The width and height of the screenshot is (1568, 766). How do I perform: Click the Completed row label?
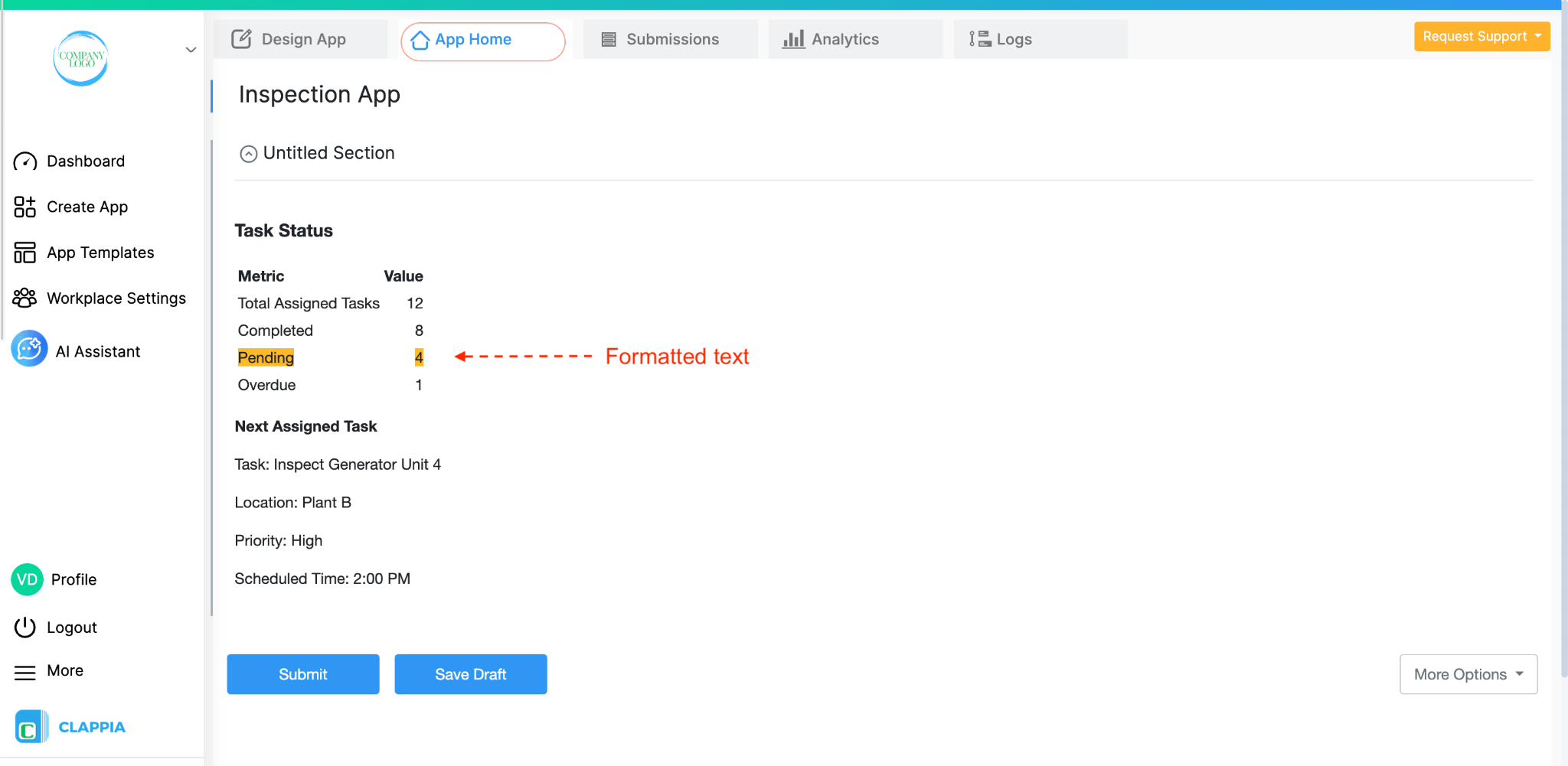click(x=275, y=331)
